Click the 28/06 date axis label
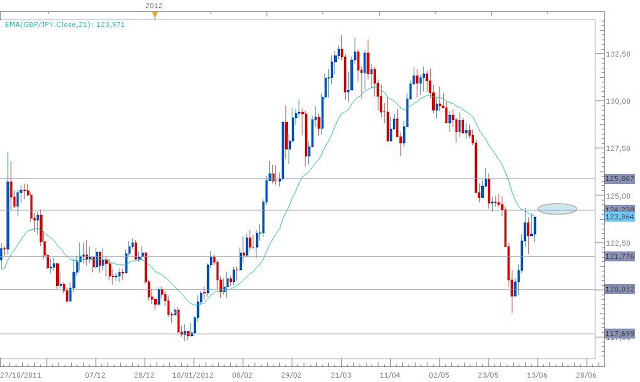This screenshot has width=640, height=382. tap(586, 375)
